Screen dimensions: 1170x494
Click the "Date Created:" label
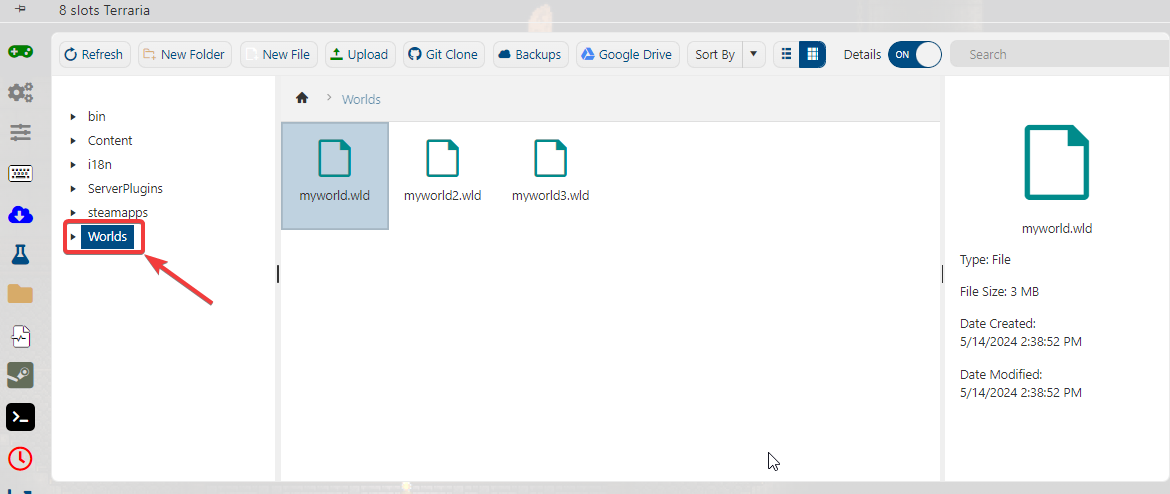(x=998, y=324)
